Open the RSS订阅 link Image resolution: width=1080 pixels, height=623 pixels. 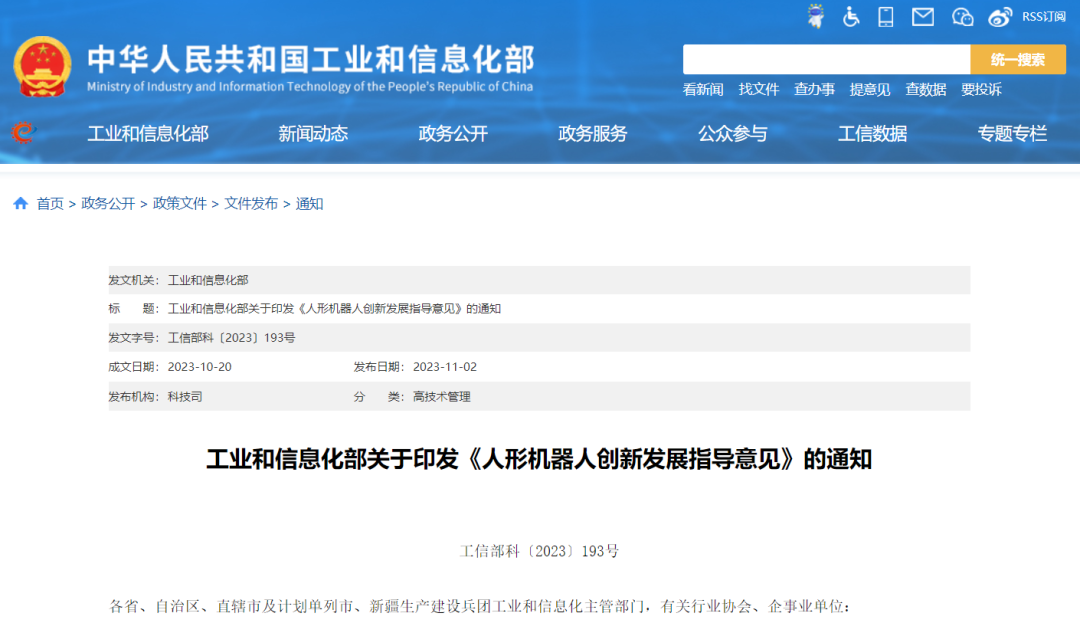(x=1044, y=16)
